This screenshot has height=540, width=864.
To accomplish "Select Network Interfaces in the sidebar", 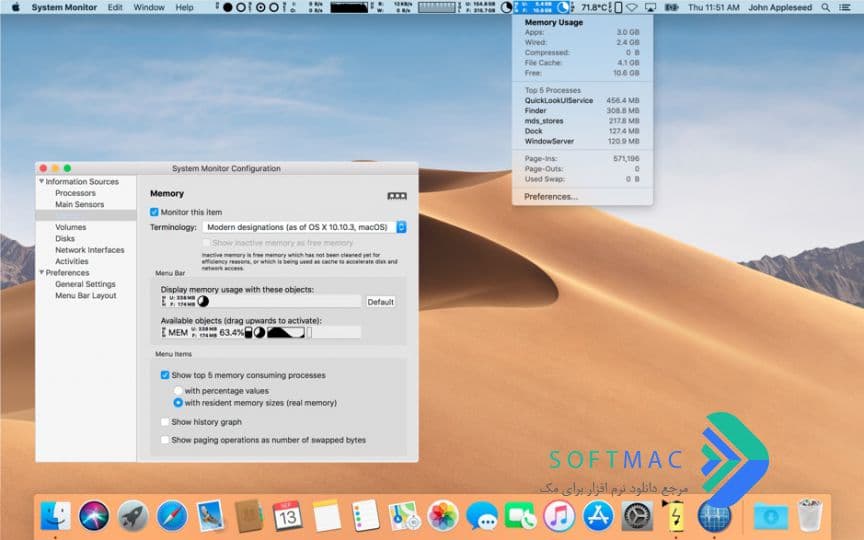I will click(x=90, y=250).
